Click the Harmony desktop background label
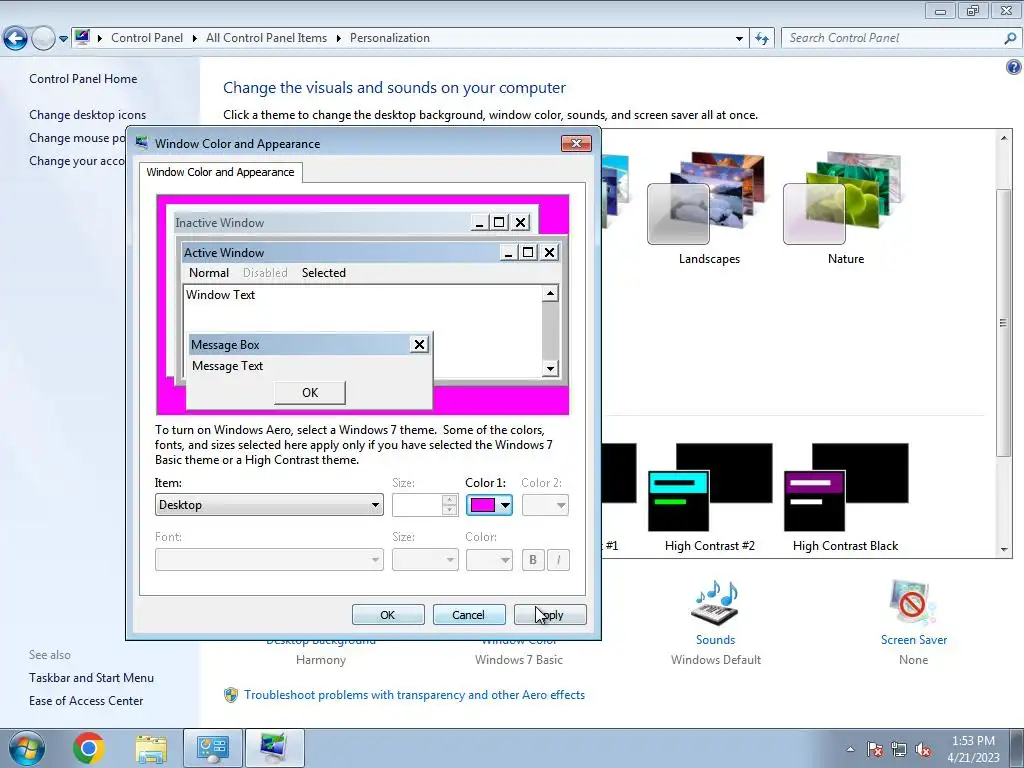1024x768 pixels. 321,660
